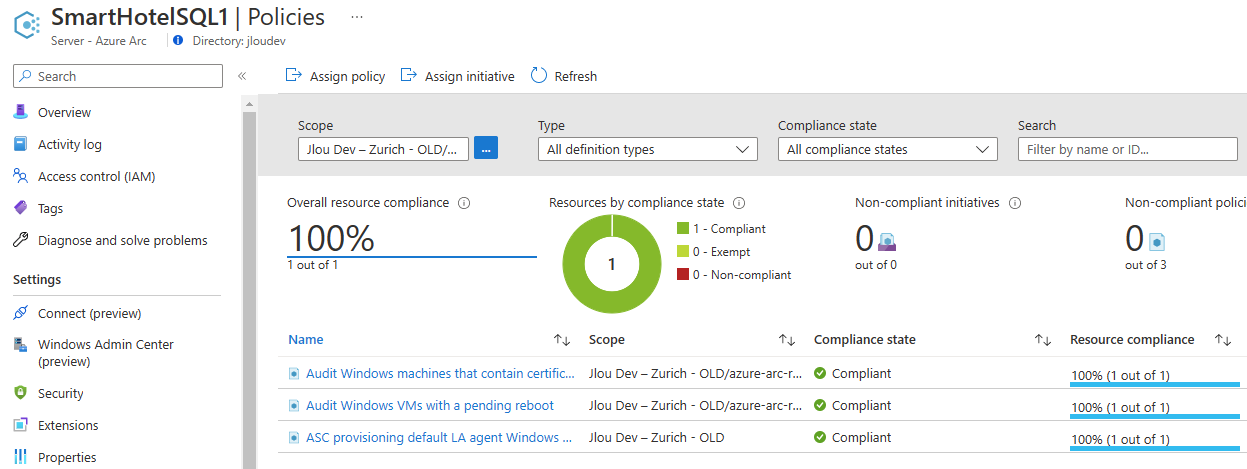Screen dimensions: 1247x469
Task: Click the Refresh button label
Action: [x=576, y=76]
